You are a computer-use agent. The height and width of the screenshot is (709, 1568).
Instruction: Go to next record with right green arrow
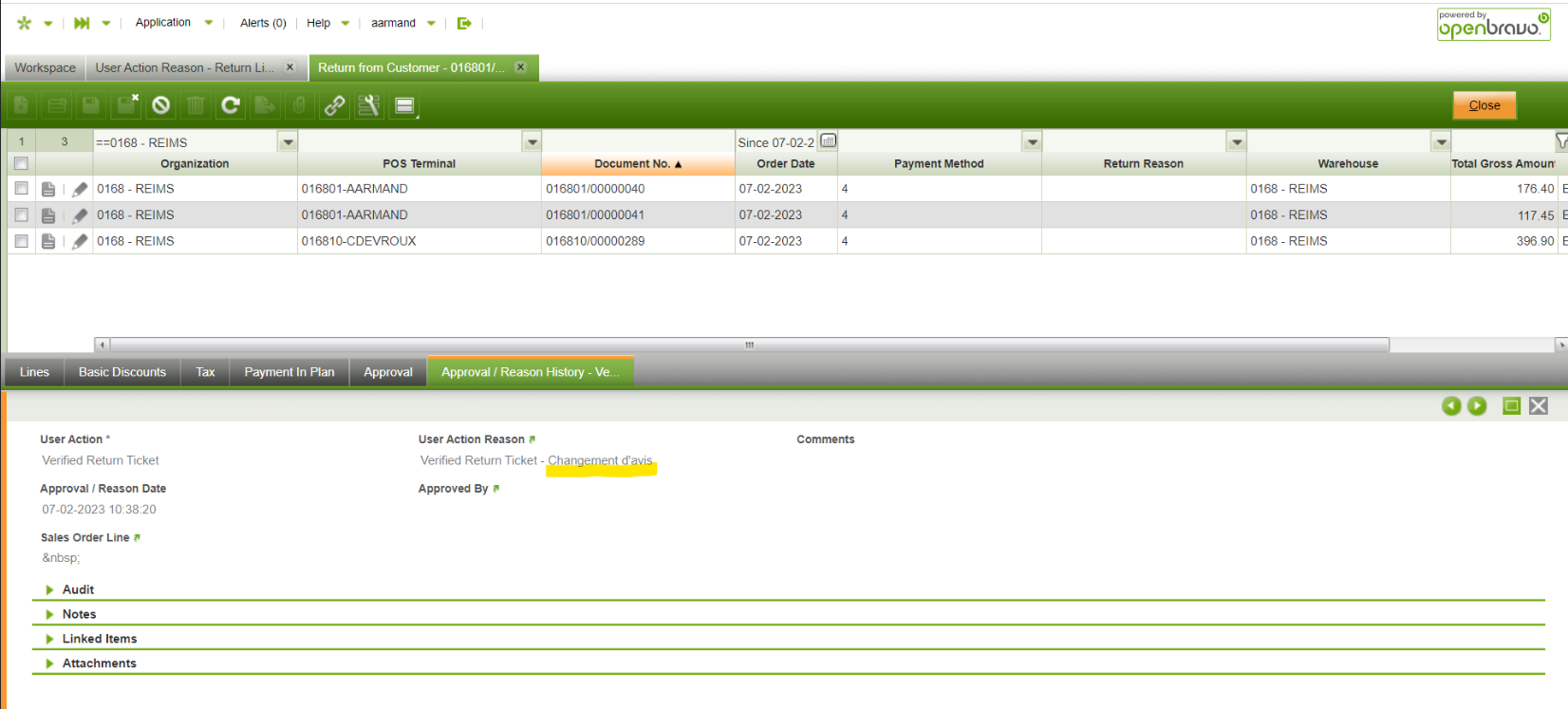1477,406
